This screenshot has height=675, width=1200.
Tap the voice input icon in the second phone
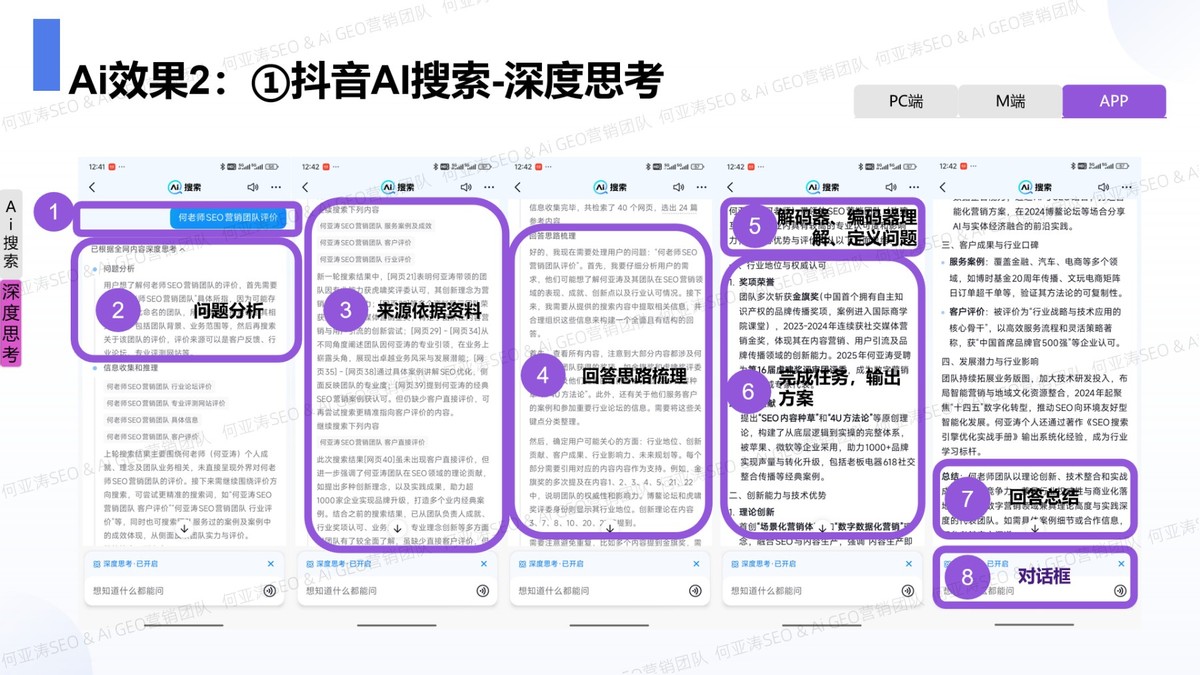(483, 591)
